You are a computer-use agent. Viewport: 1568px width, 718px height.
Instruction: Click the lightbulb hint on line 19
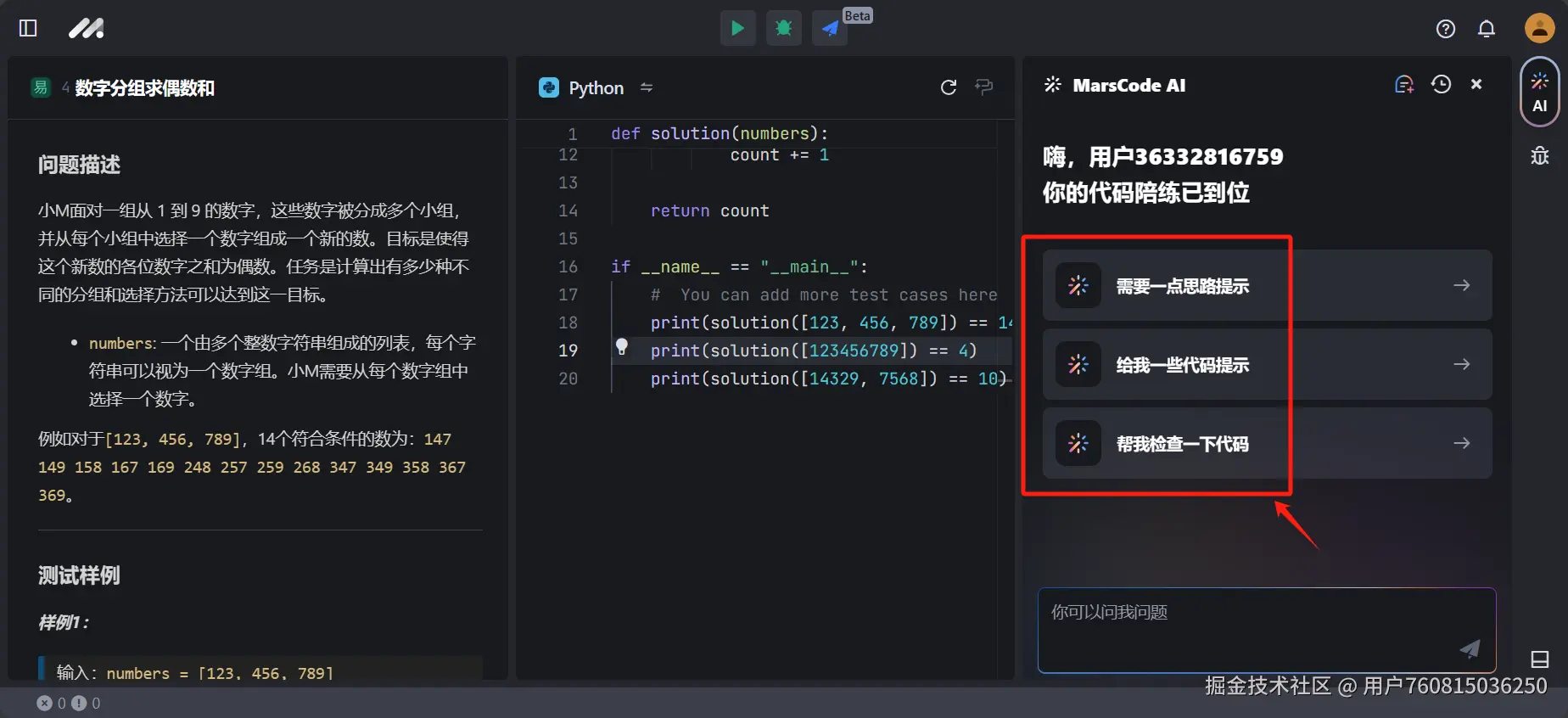click(x=622, y=346)
